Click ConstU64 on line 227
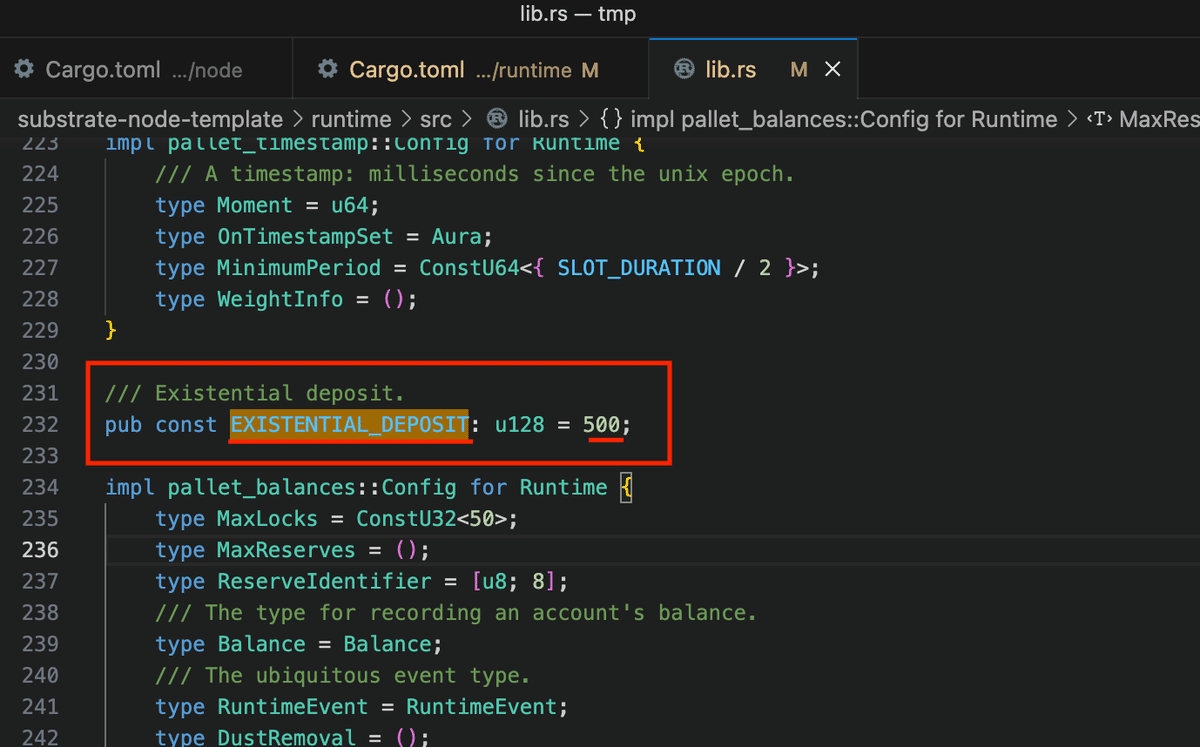 tap(469, 268)
